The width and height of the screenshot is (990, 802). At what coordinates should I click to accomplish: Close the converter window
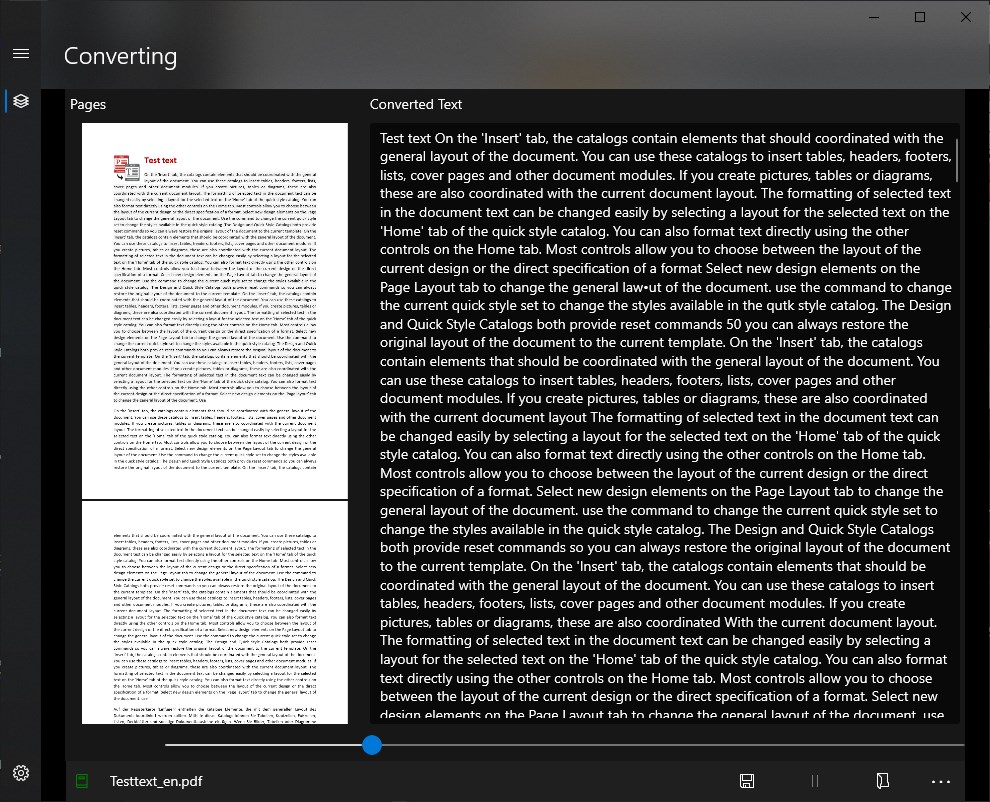(966, 17)
